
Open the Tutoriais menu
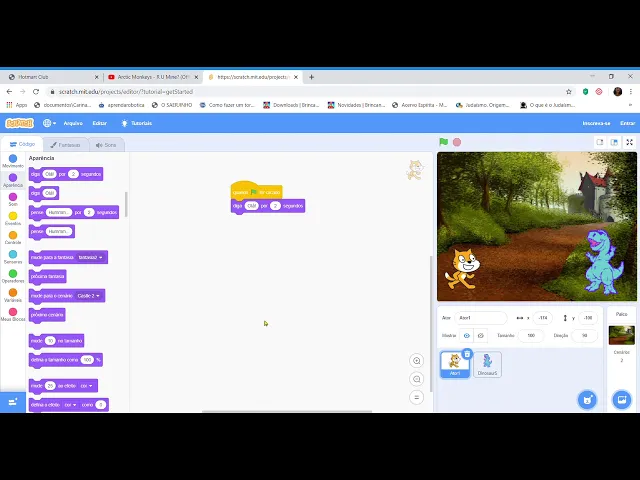coord(137,123)
